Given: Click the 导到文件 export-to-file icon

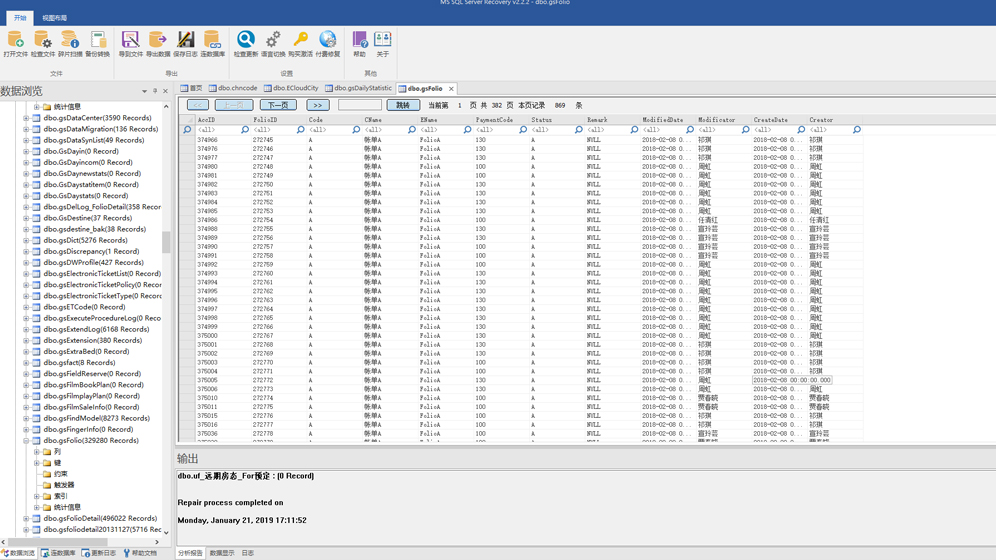Looking at the screenshot, I should pyautogui.click(x=130, y=40).
